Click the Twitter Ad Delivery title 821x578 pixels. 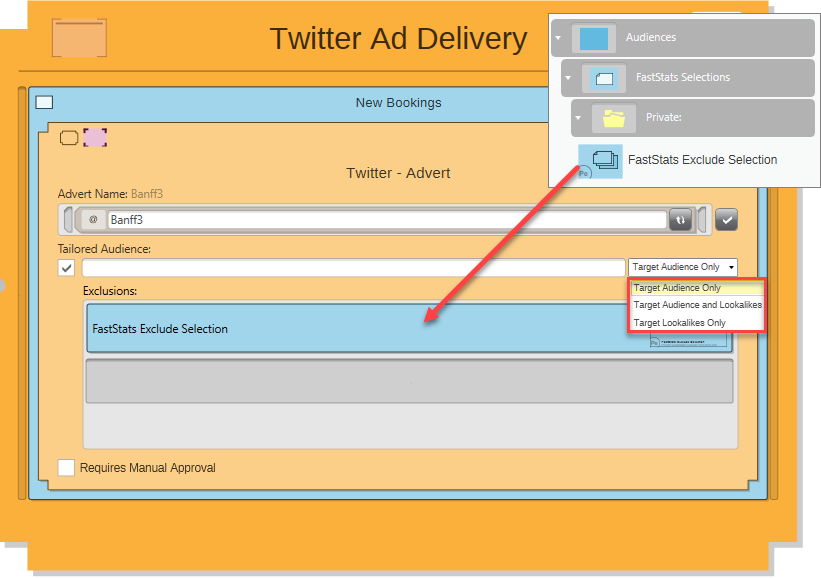398,38
